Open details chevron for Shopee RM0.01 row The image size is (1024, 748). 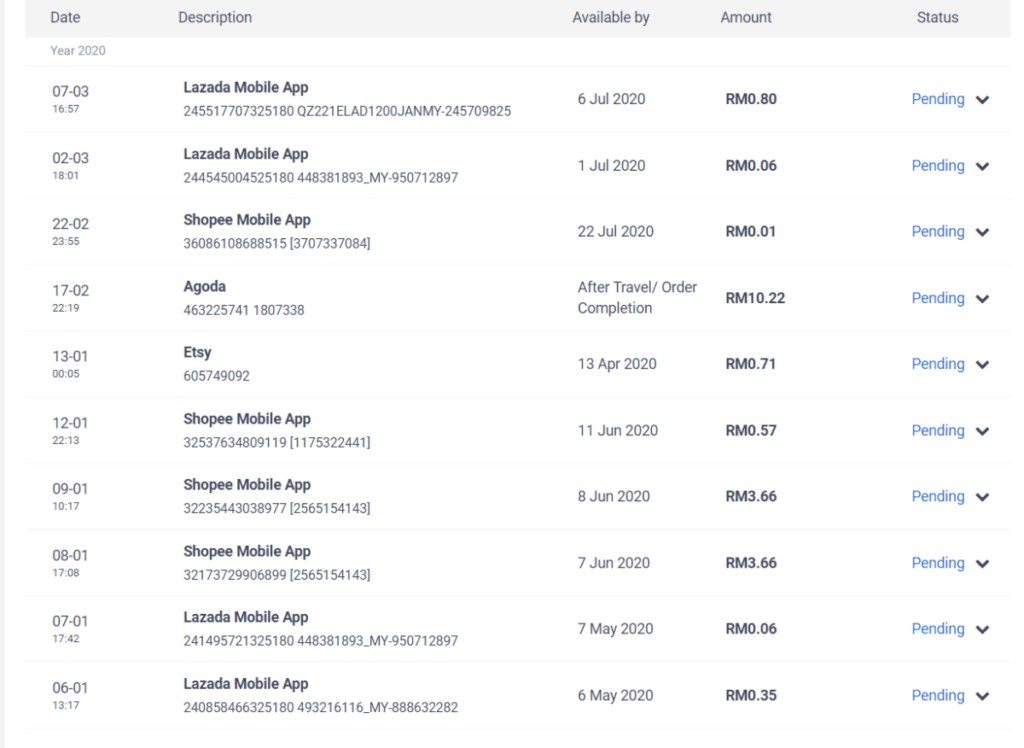click(982, 233)
